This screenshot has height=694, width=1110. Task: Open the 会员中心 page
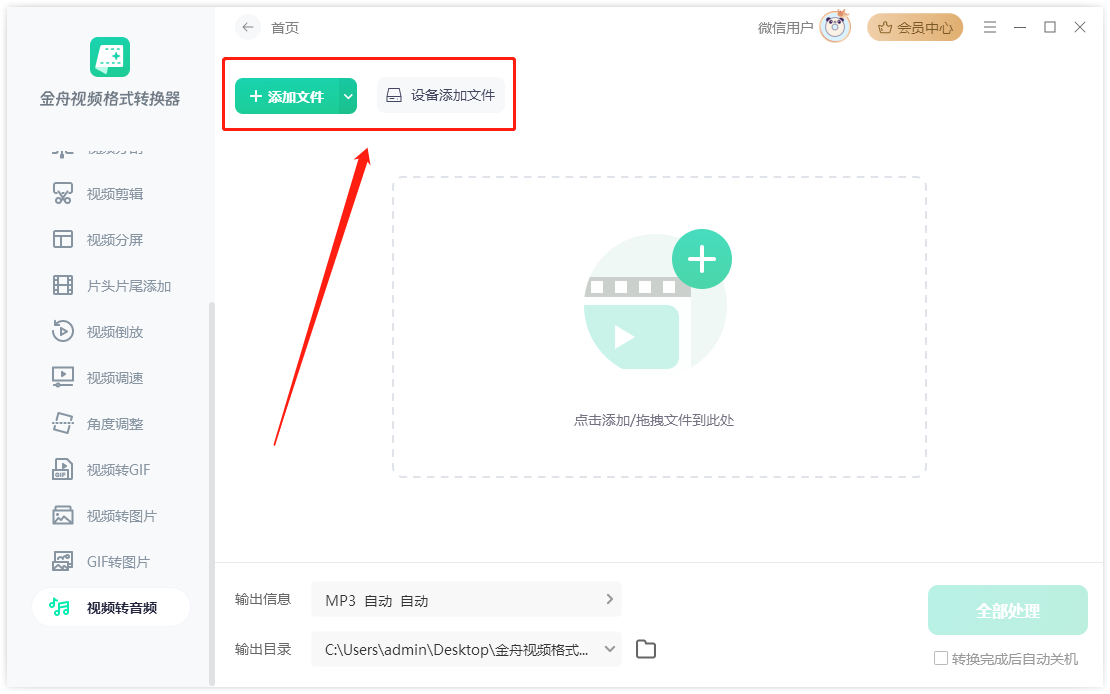(x=915, y=27)
